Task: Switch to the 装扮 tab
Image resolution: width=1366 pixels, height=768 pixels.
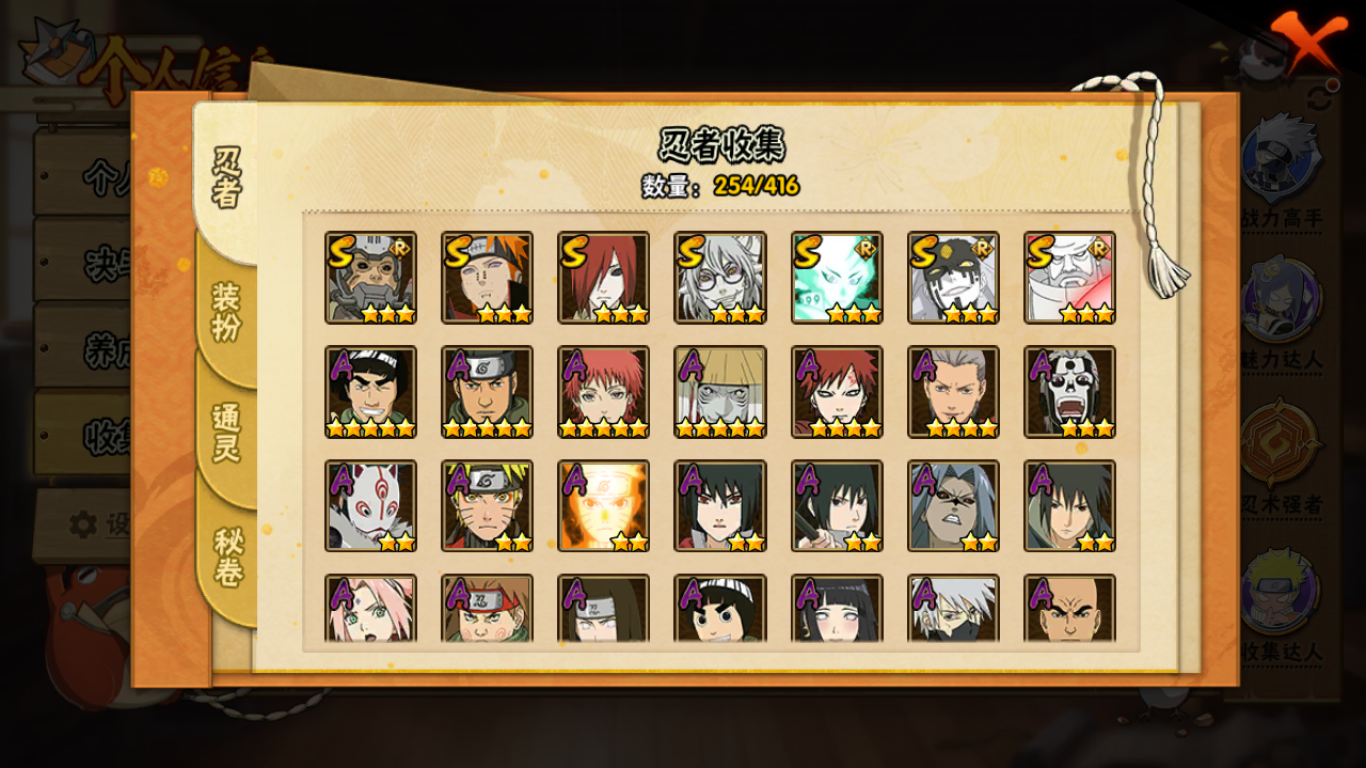Action: coord(226,312)
